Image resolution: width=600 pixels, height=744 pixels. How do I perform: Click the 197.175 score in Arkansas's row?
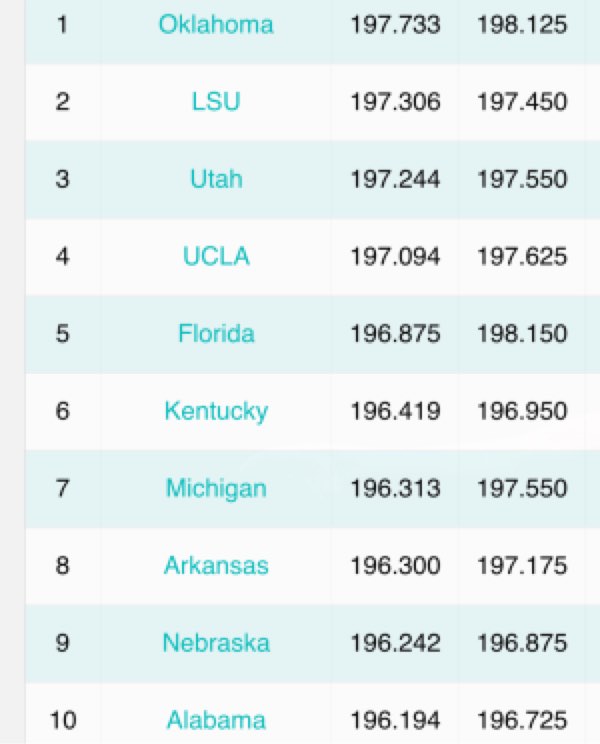pyautogui.click(x=522, y=565)
